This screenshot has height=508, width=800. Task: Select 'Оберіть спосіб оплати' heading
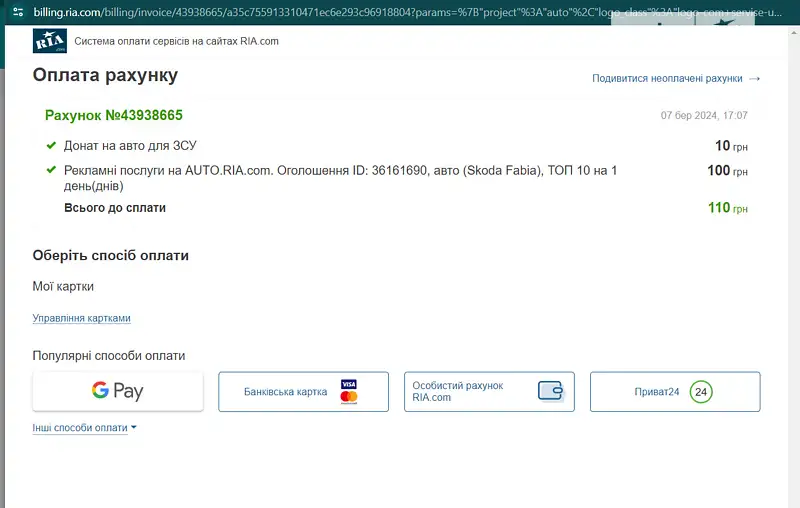(x=111, y=255)
